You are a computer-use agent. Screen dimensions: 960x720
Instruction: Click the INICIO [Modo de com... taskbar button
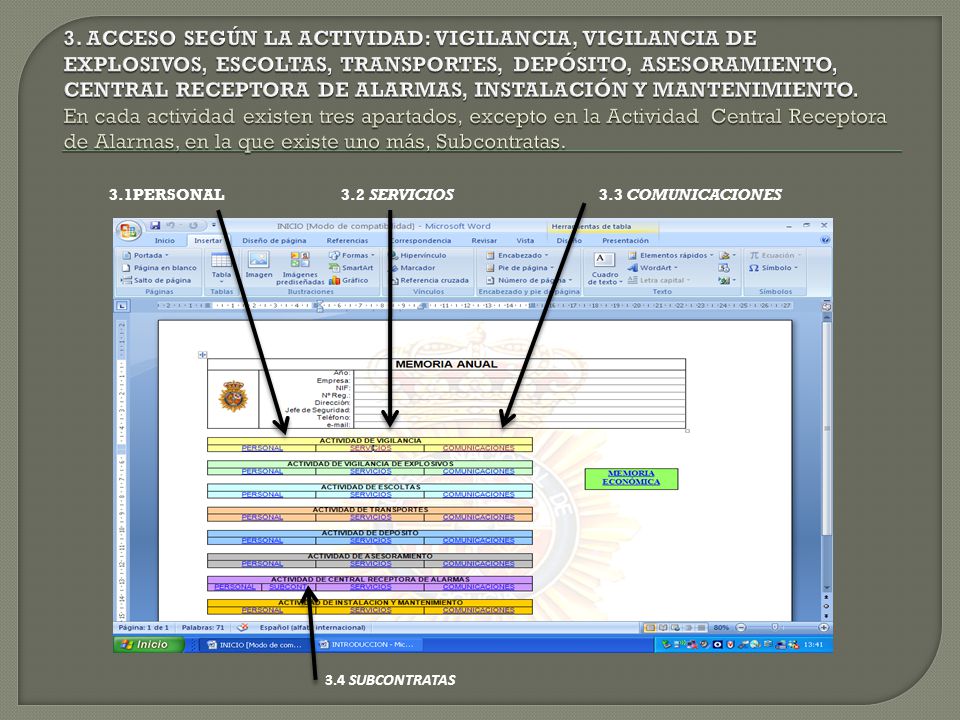[x=255, y=644]
